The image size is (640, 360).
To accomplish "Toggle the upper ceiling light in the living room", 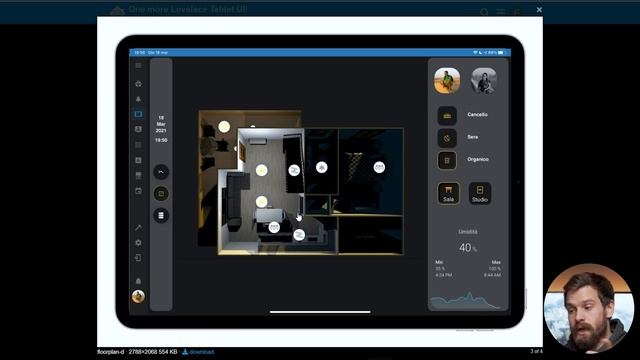I will 262,170.
